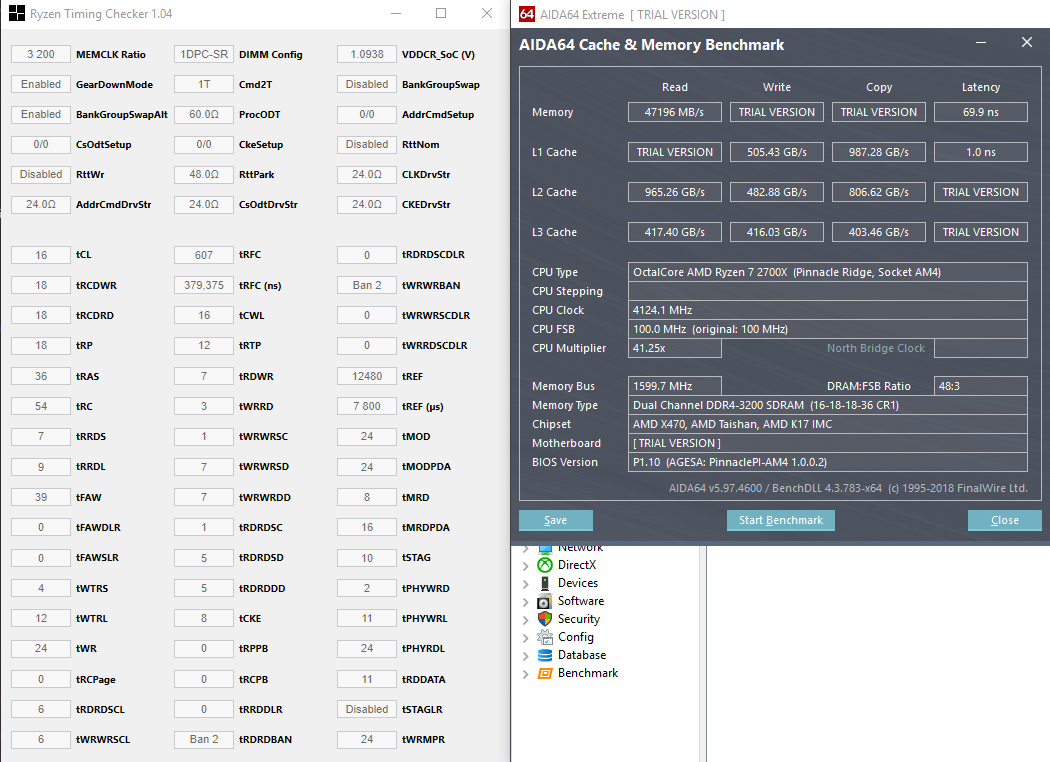Click the DirectX icon in AIDA64 tree
Screen dimensions: 1050x762
pos(545,565)
